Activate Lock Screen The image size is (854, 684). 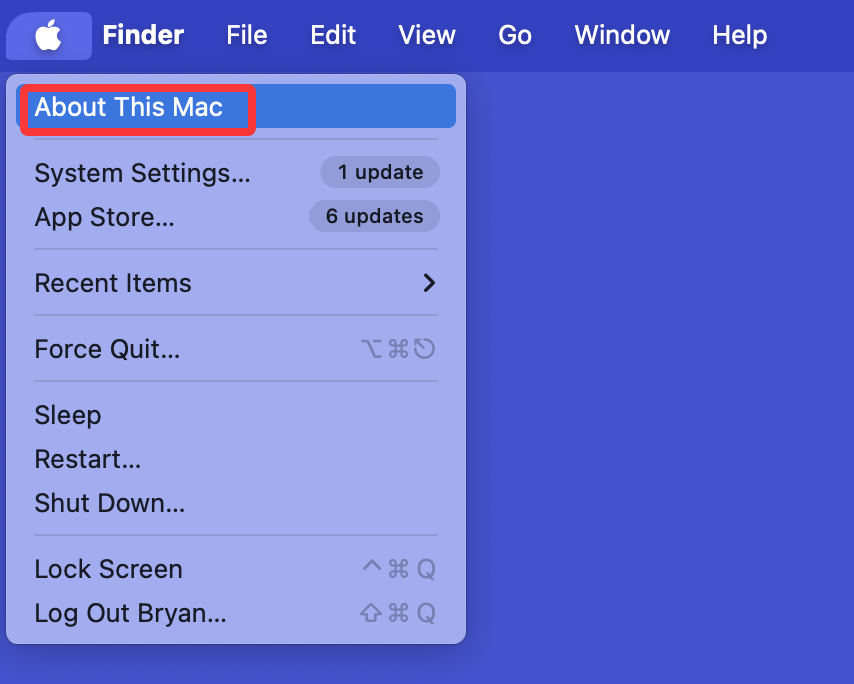click(x=108, y=569)
